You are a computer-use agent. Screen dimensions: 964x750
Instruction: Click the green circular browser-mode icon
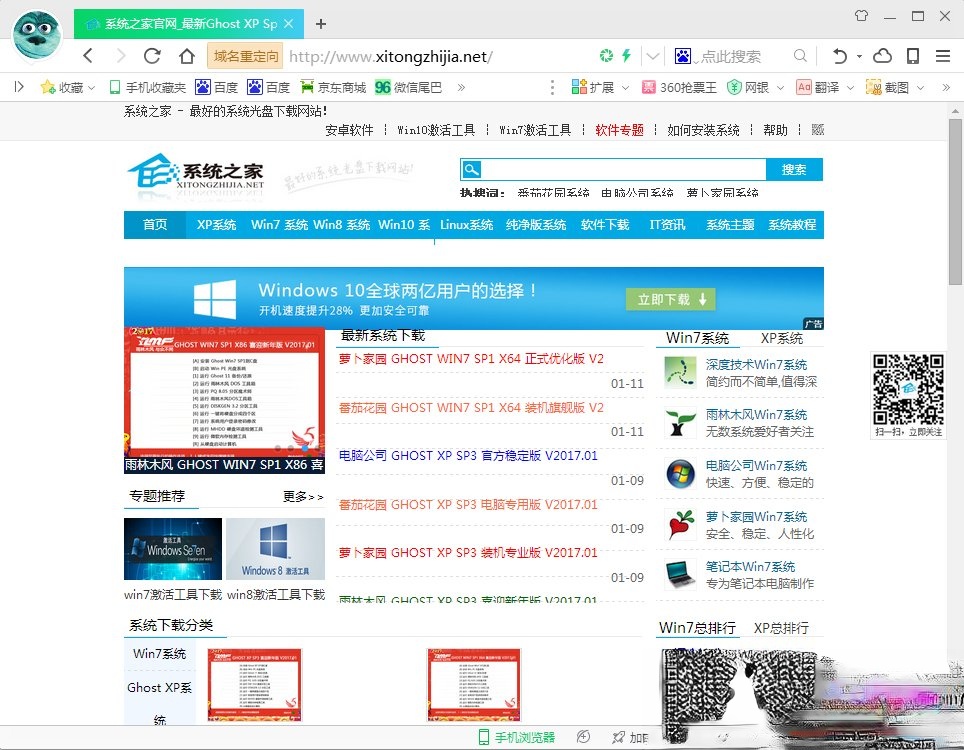point(606,56)
